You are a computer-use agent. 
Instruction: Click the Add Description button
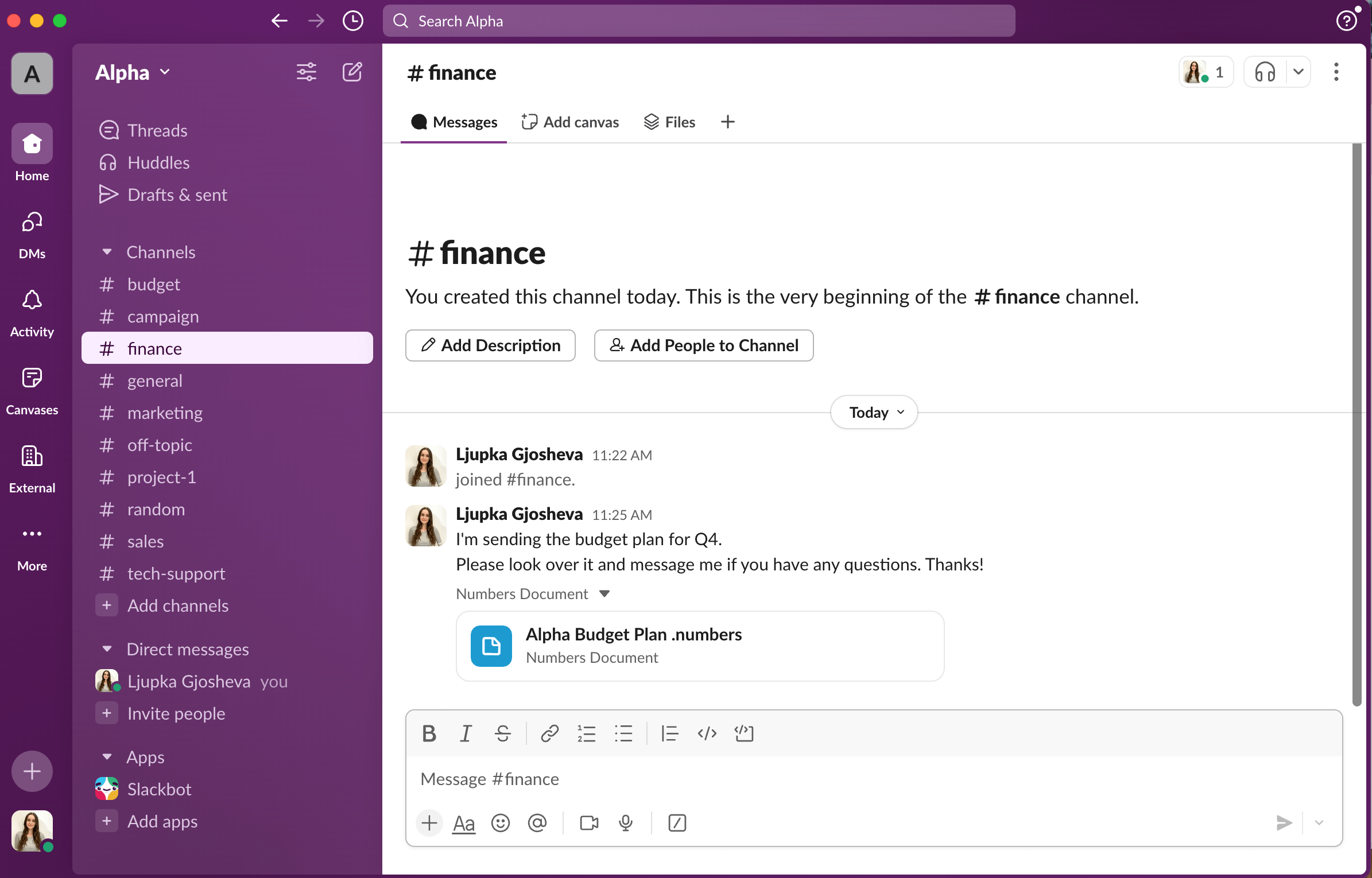tap(490, 345)
